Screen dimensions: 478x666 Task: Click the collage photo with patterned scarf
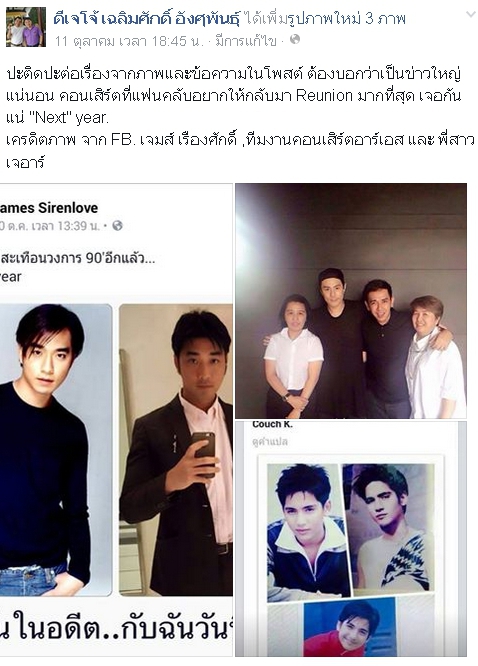[x=389, y=528]
